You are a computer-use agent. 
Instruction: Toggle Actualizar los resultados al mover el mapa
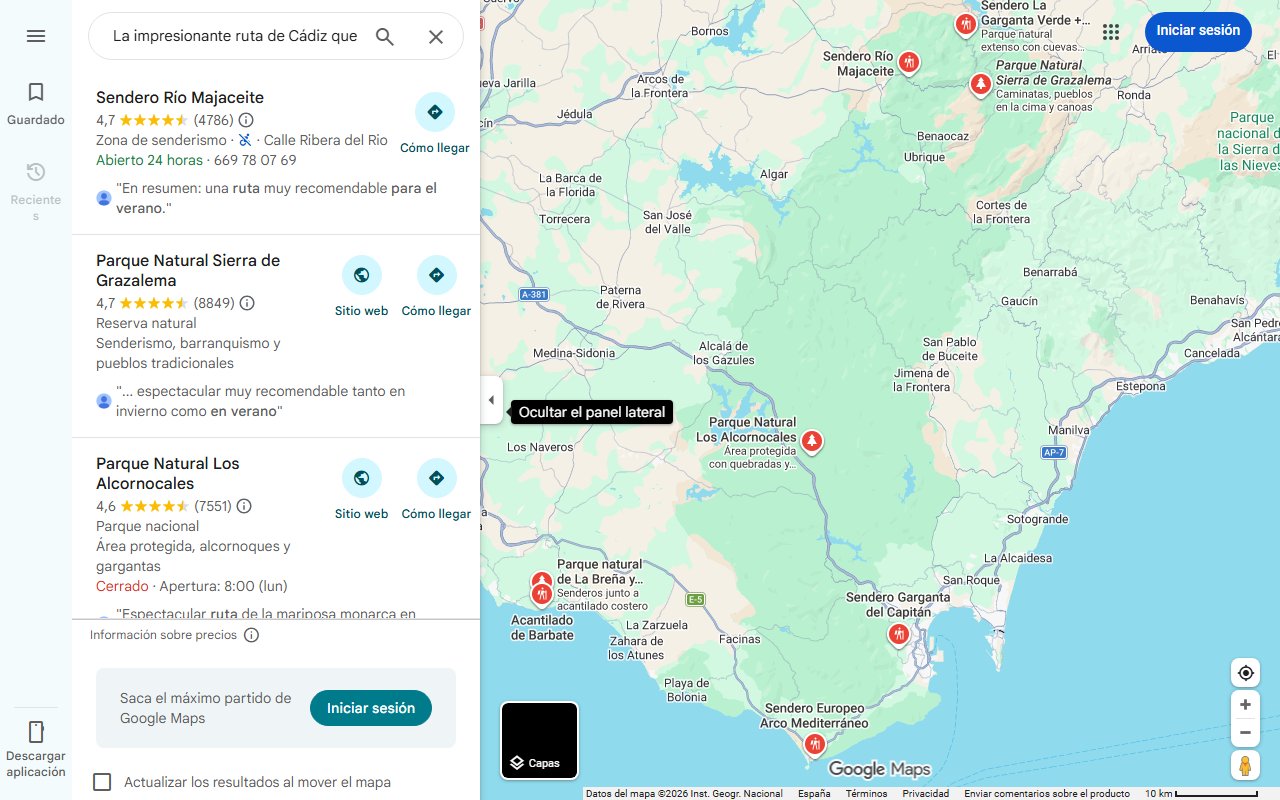[x=102, y=782]
